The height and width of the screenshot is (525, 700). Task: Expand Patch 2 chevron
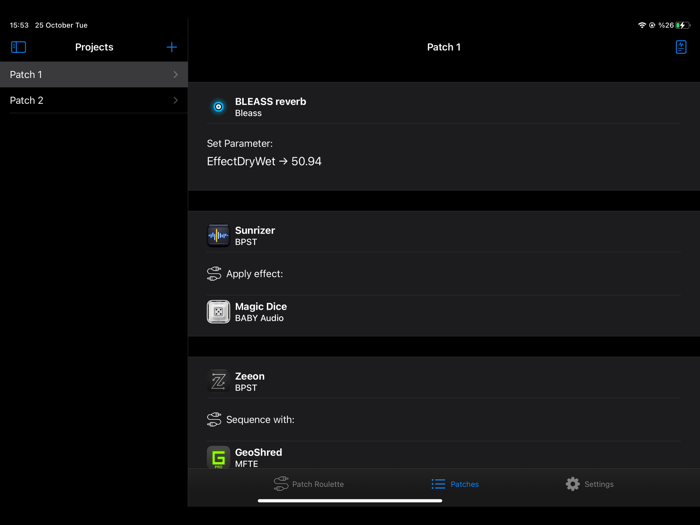tap(175, 100)
